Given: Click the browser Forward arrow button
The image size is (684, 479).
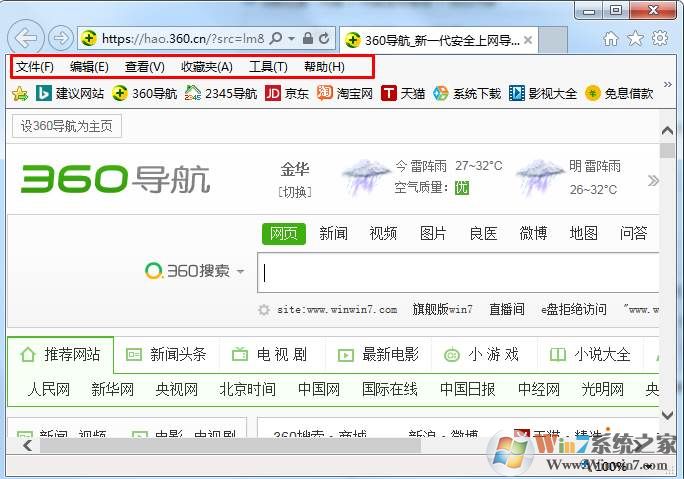Looking at the screenshot, I should (x=61, y=38).
